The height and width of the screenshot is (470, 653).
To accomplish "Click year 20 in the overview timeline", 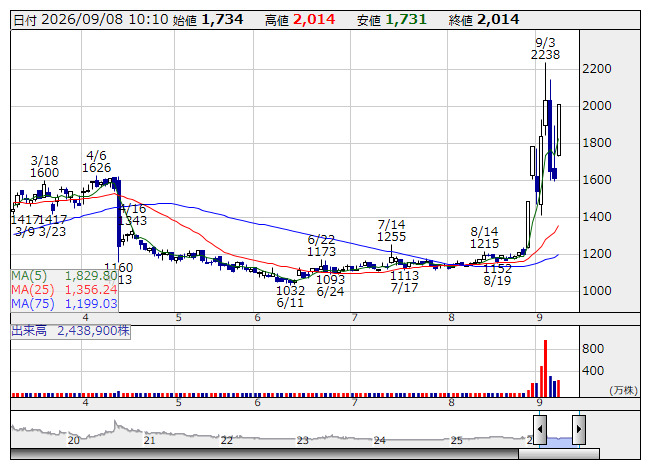I will click(x=74, y=440).
